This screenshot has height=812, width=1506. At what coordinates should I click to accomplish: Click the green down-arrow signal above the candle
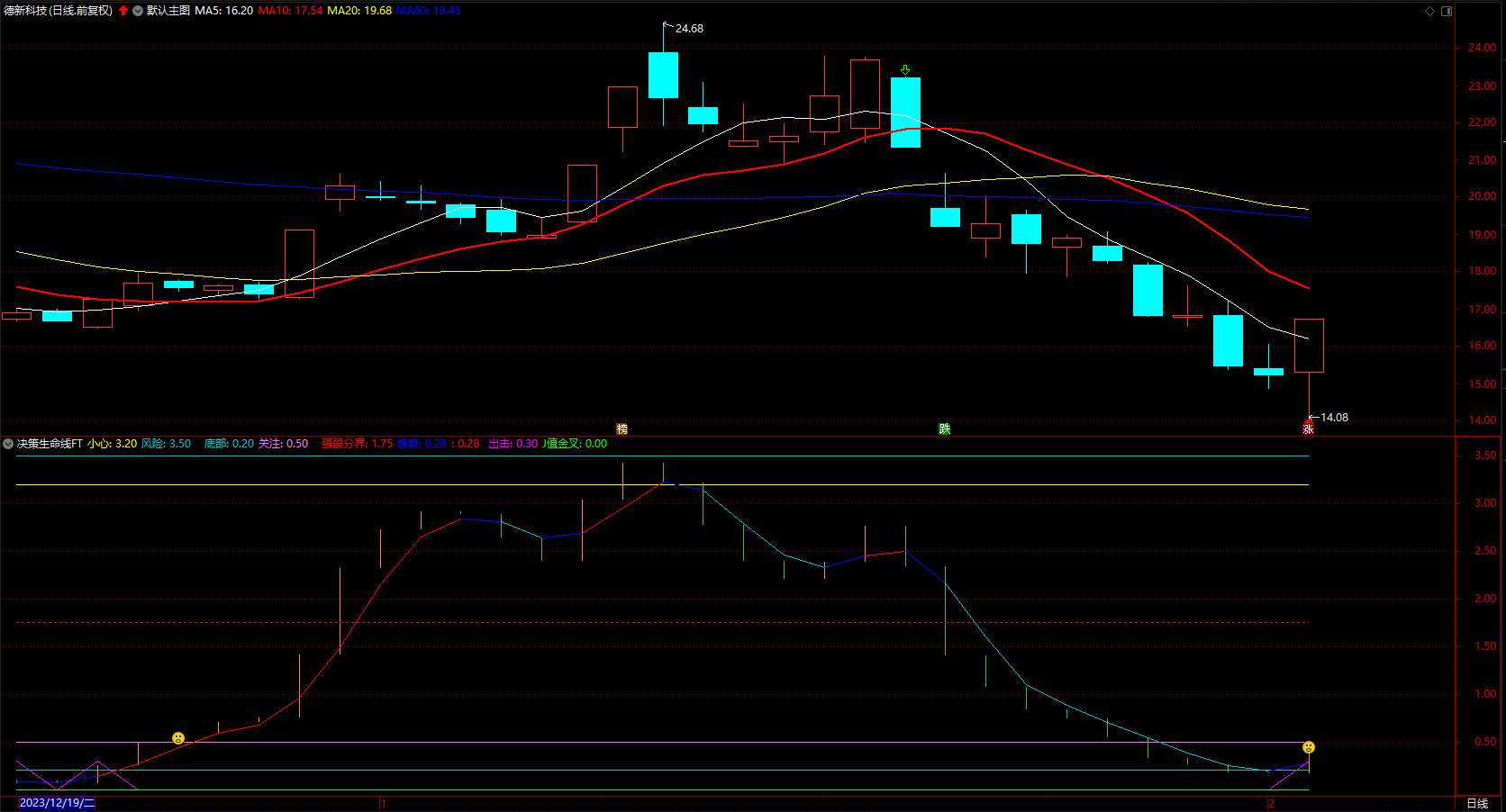click(905, 70)
